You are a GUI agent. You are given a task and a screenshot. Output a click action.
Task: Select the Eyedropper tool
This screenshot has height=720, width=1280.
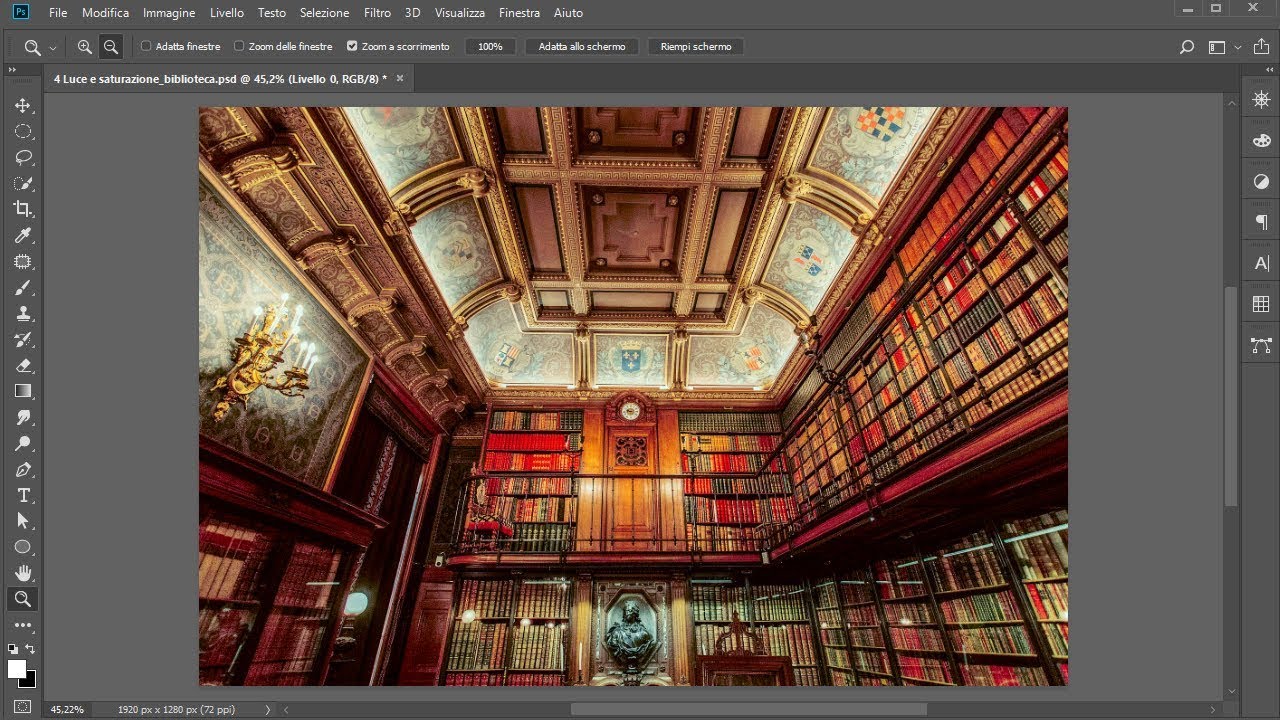coord(22,235)
